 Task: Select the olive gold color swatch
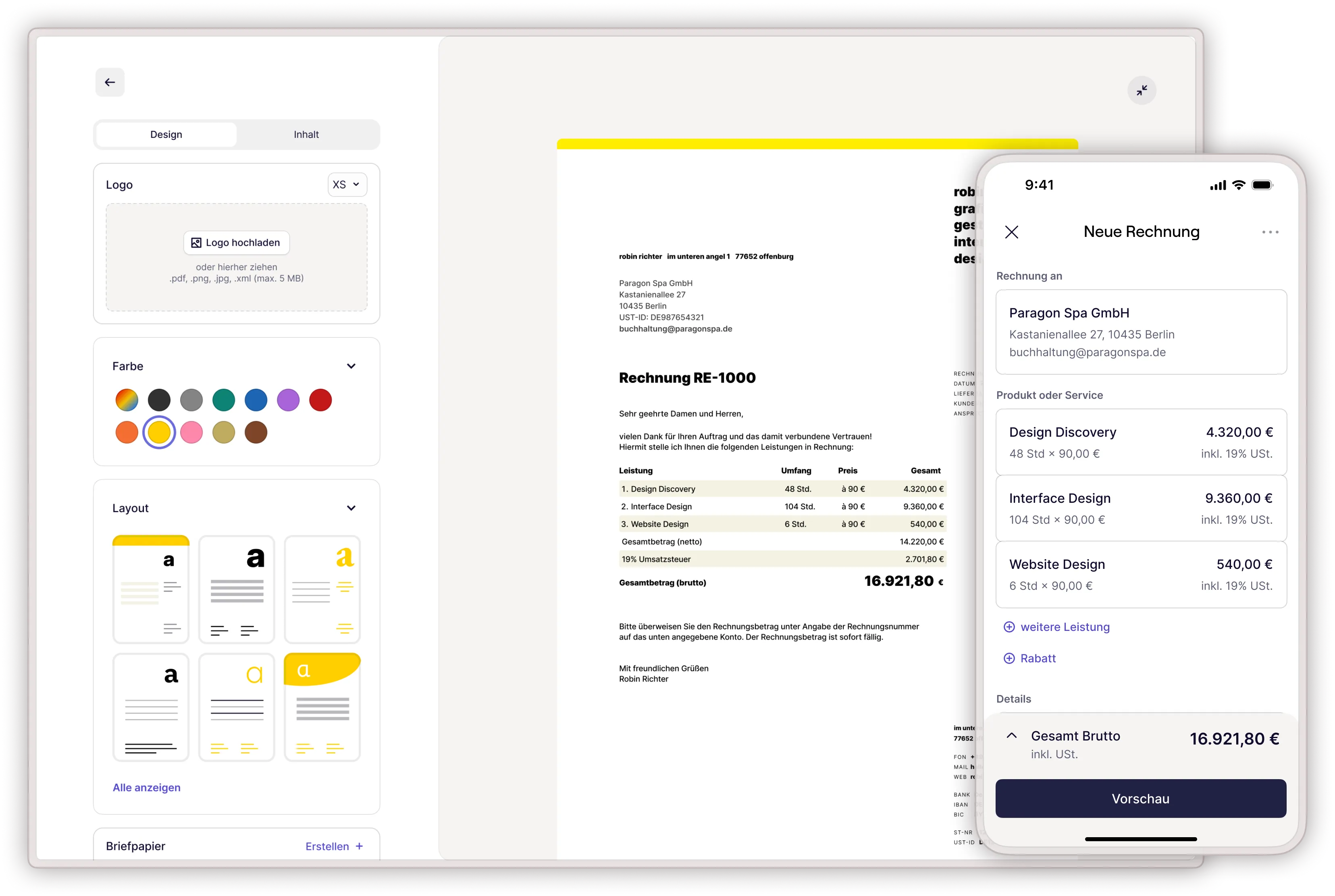click(224, 433)
